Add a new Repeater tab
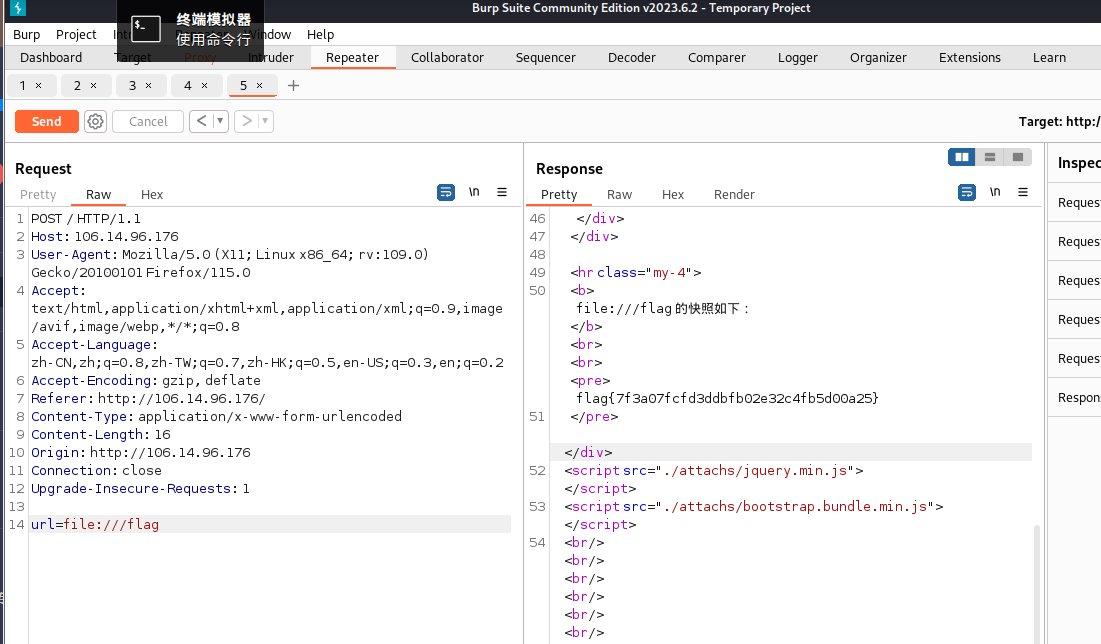 [294, 86]
